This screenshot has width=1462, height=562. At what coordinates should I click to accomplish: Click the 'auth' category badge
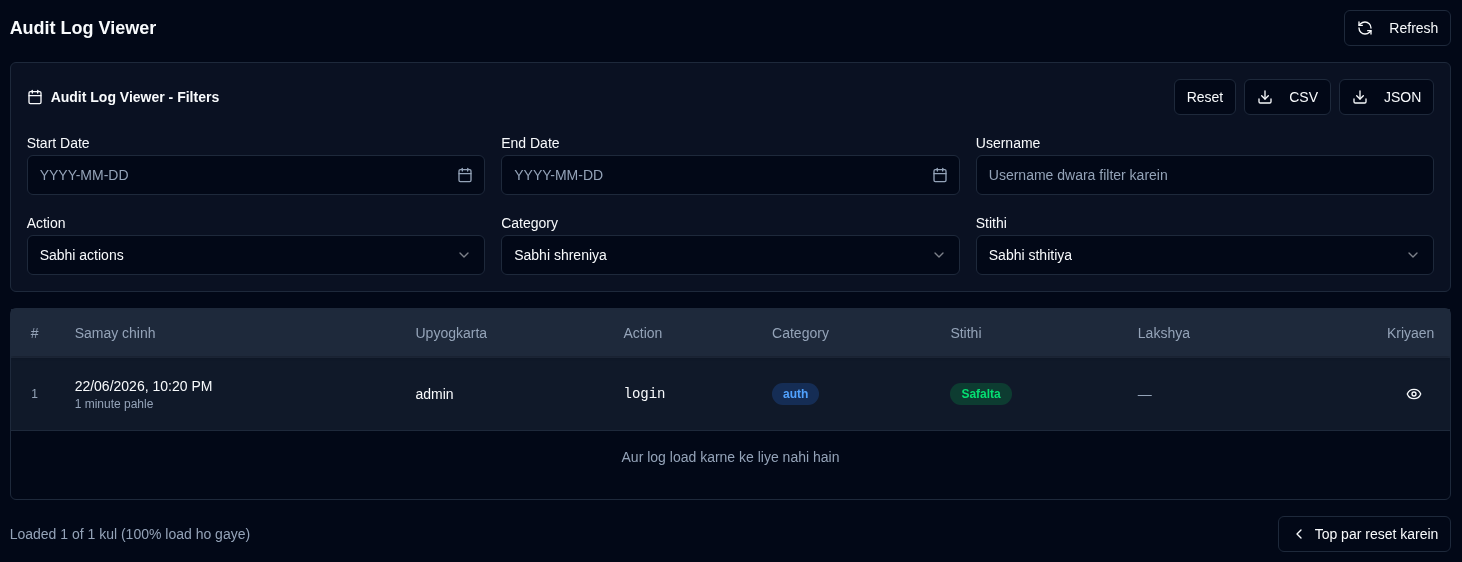coord(795,394)
